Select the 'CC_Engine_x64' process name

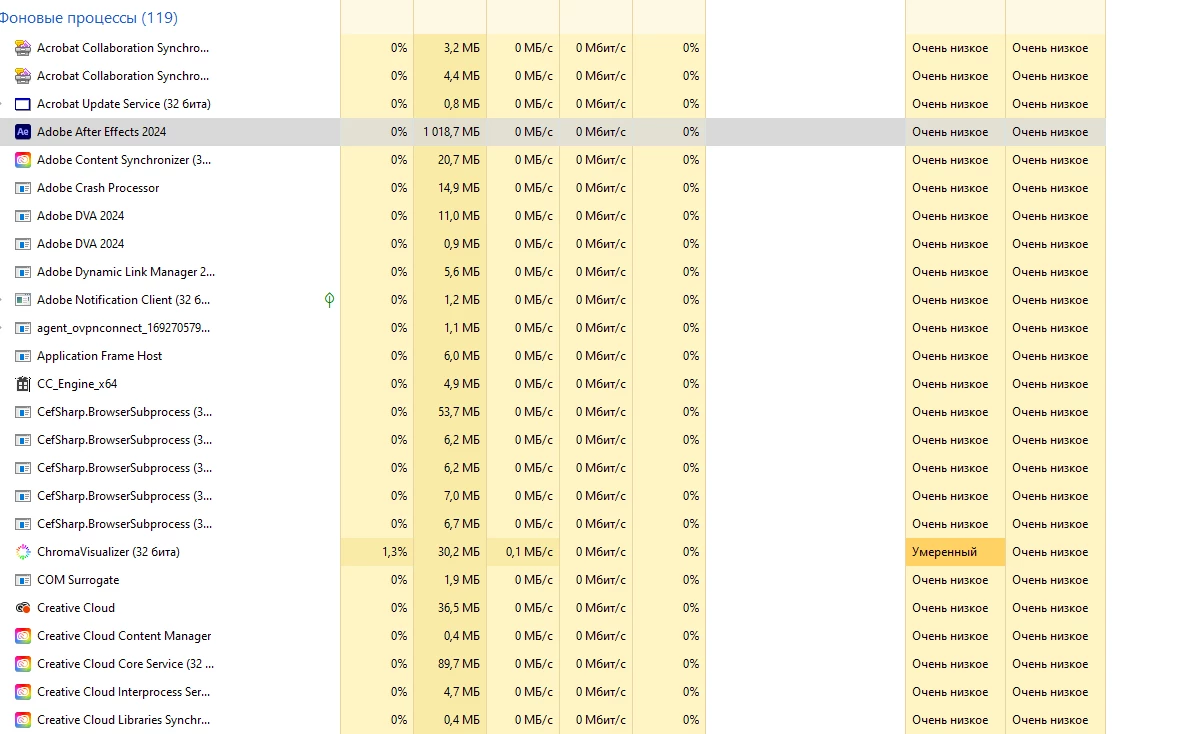[77, 384]
